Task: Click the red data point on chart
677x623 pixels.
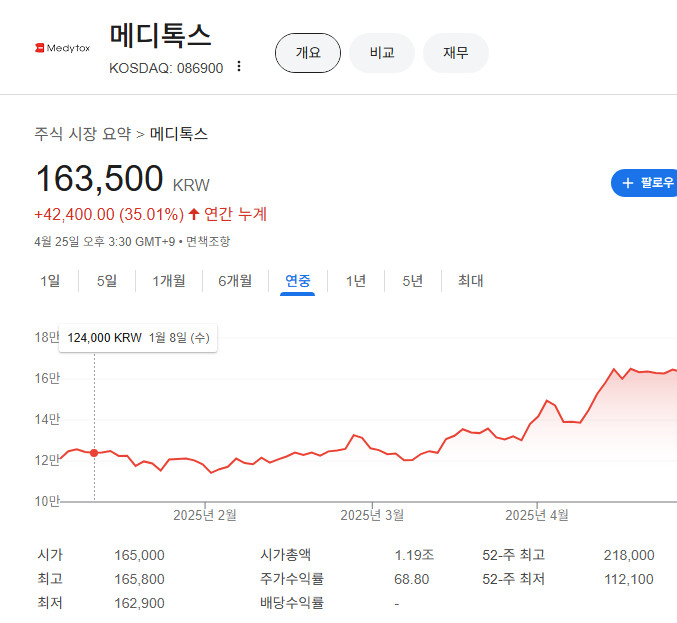Action: pos(94,453)
